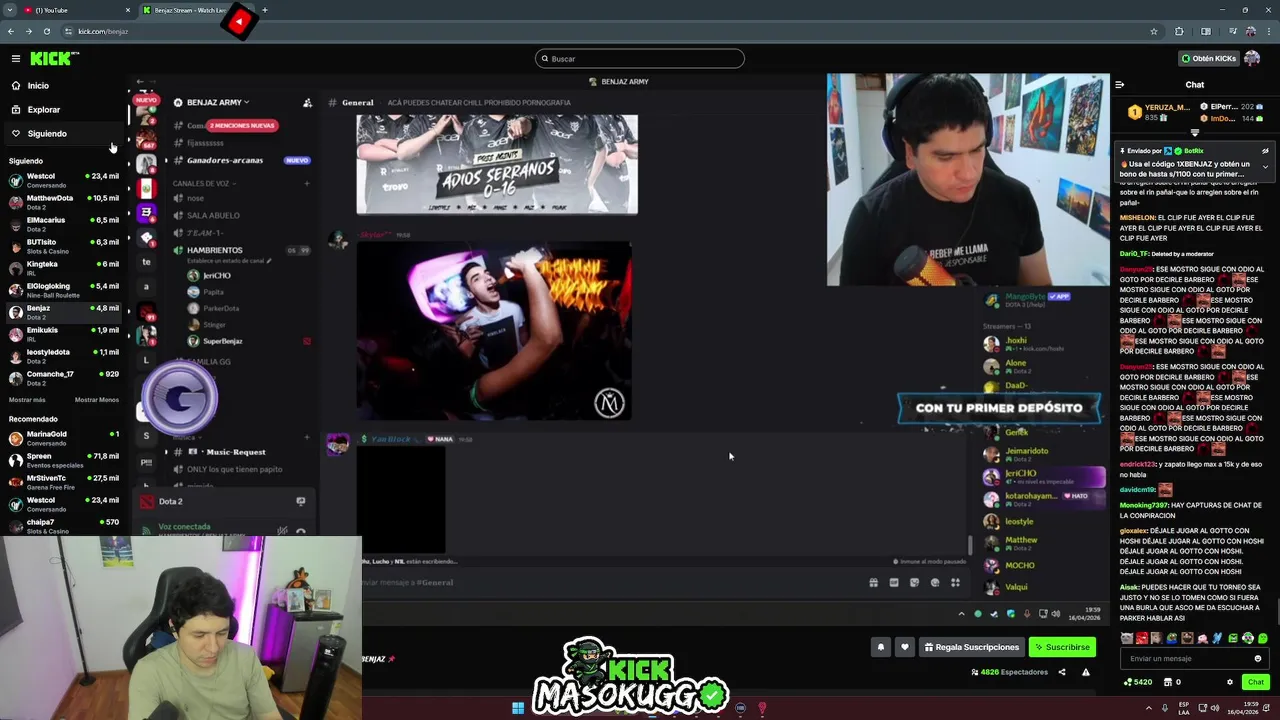This screenshot has width=1280, height=720.
Task: Collapse chat panel with arrow icon
Action: coord(1119,85)
